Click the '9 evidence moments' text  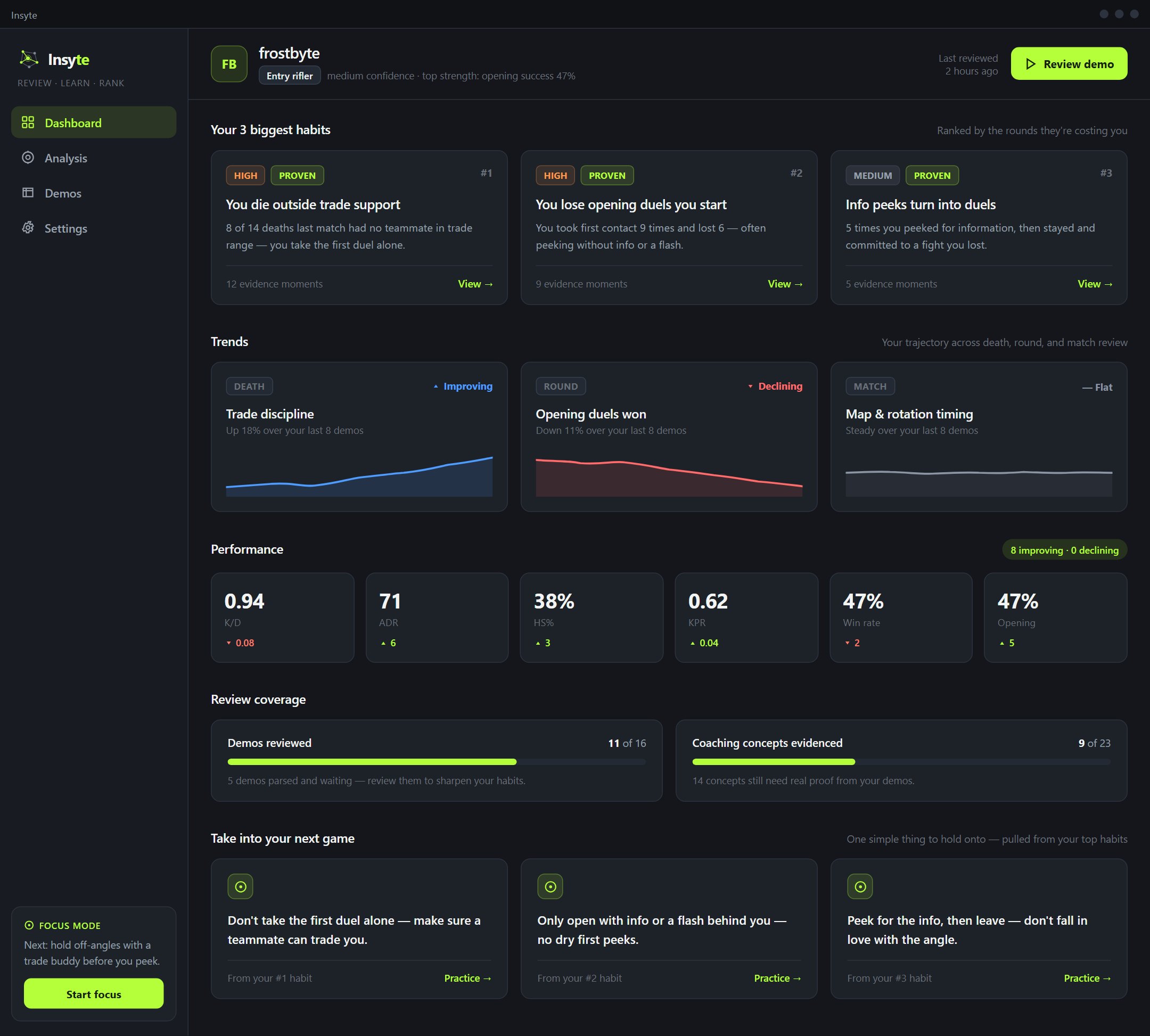point(581,284)
